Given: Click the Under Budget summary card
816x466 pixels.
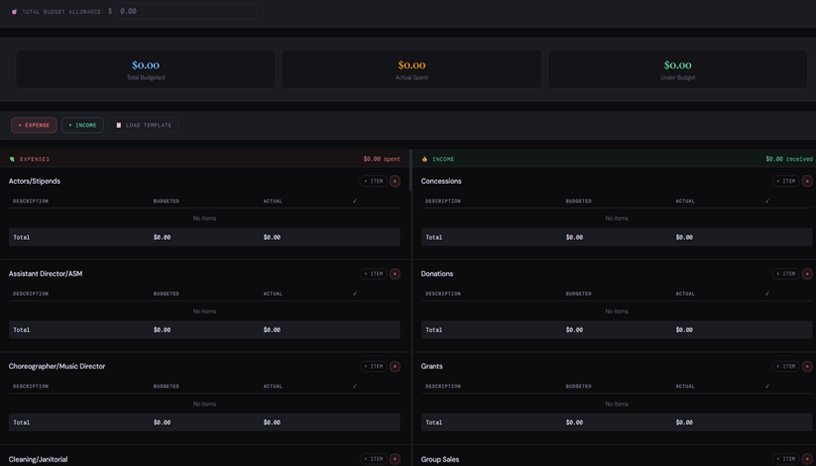Looking at the screenshot, I should click(678, 69).
